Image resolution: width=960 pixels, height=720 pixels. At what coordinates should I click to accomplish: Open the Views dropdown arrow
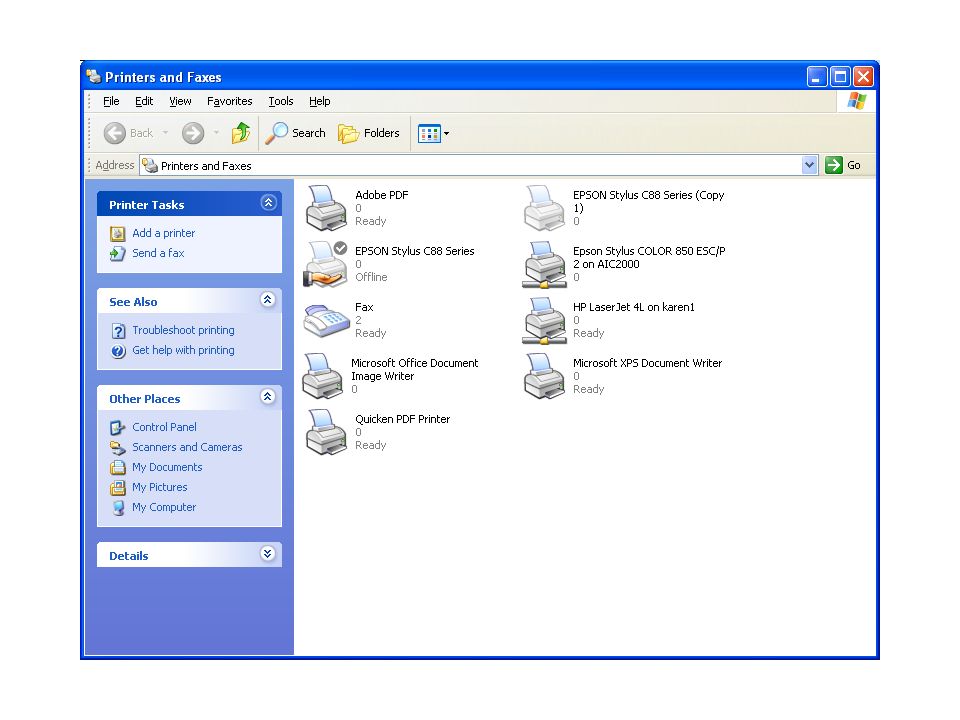446,133
